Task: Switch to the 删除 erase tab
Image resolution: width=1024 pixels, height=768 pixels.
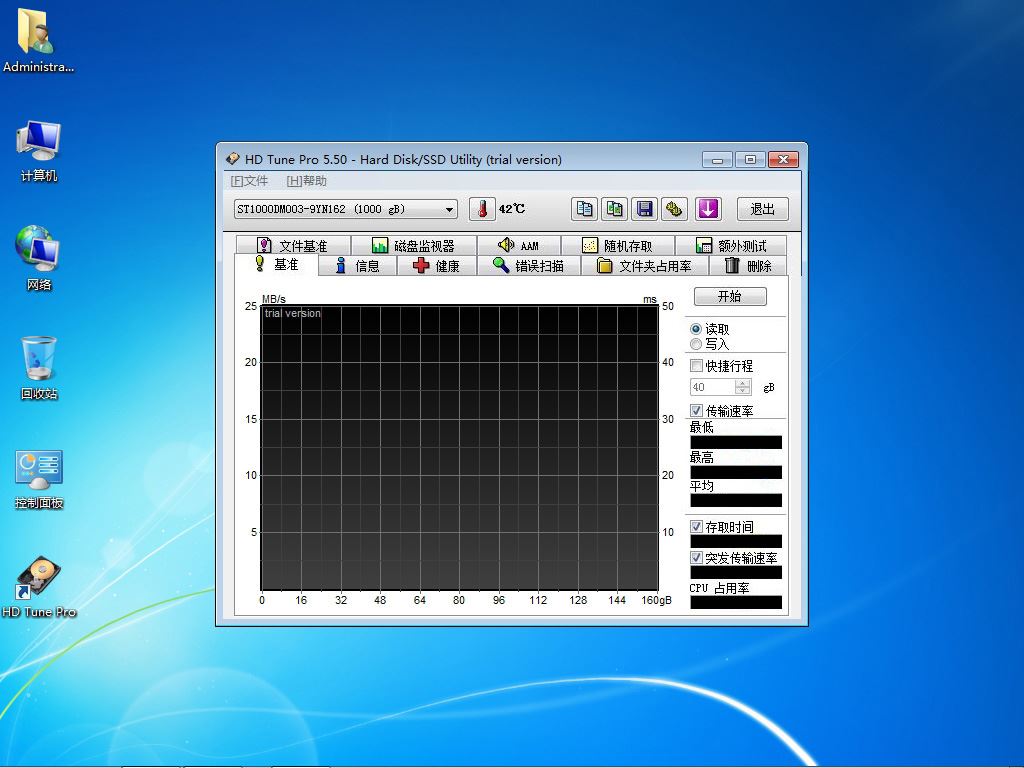Action: [x=748, y=266]
